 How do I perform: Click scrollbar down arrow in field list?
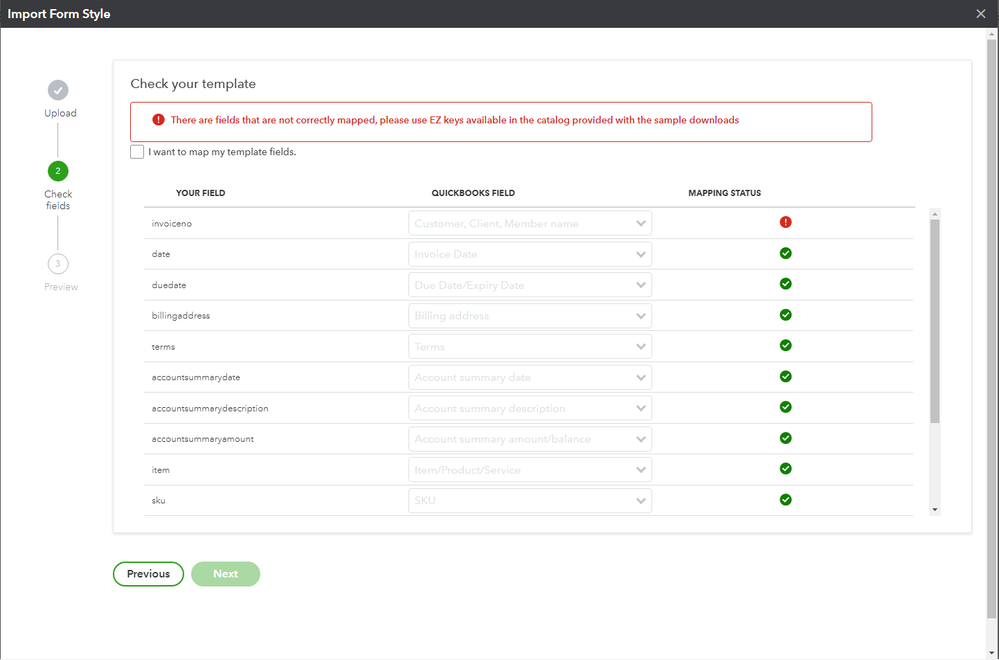(935, 509)
